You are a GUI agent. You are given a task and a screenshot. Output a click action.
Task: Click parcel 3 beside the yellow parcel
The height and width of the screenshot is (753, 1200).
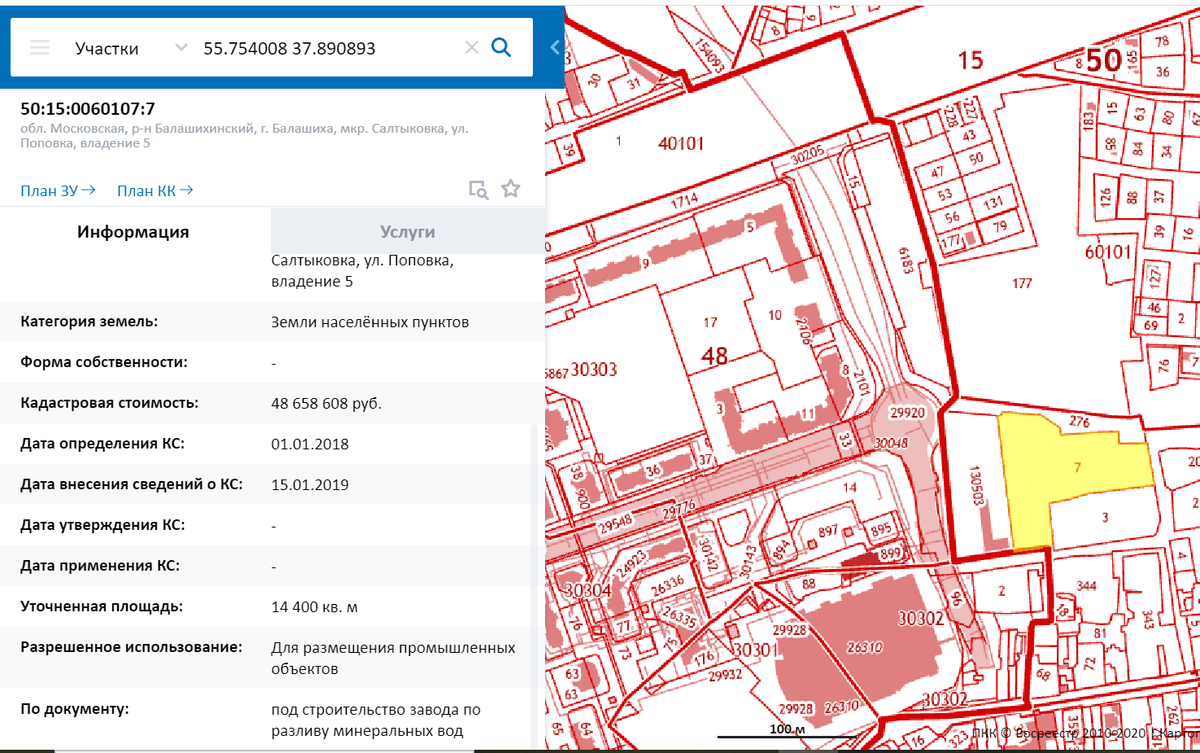1105,518
